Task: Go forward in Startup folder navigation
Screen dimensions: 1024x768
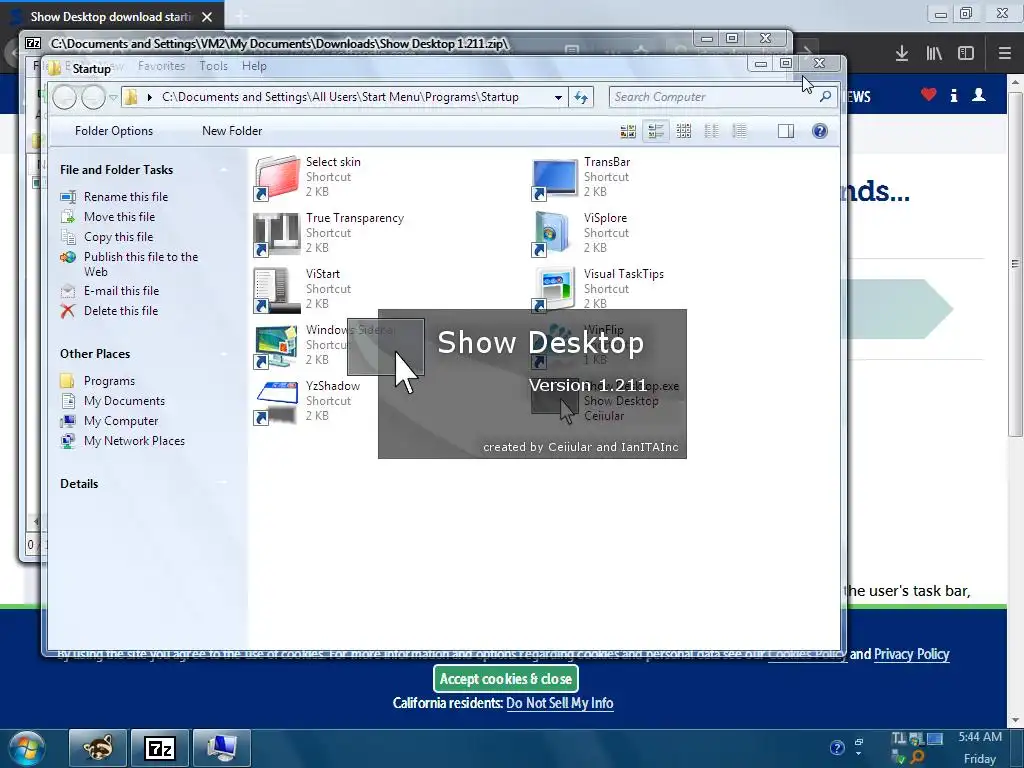Action: click(93, 97)
